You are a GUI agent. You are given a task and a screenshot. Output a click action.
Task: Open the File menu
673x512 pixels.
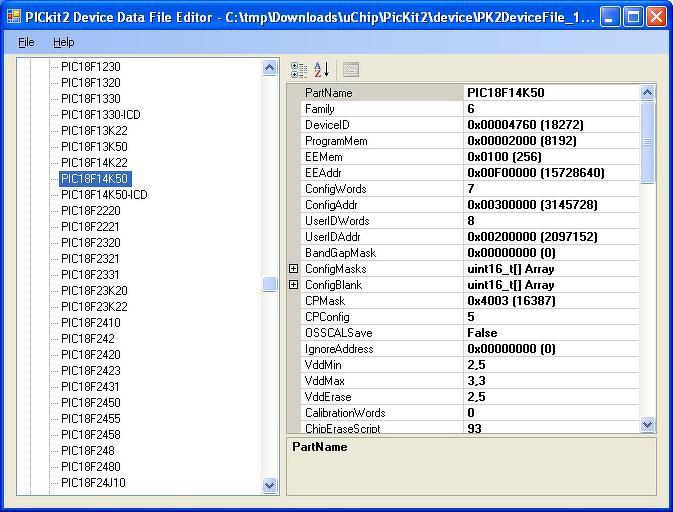[x=26, y=42]
